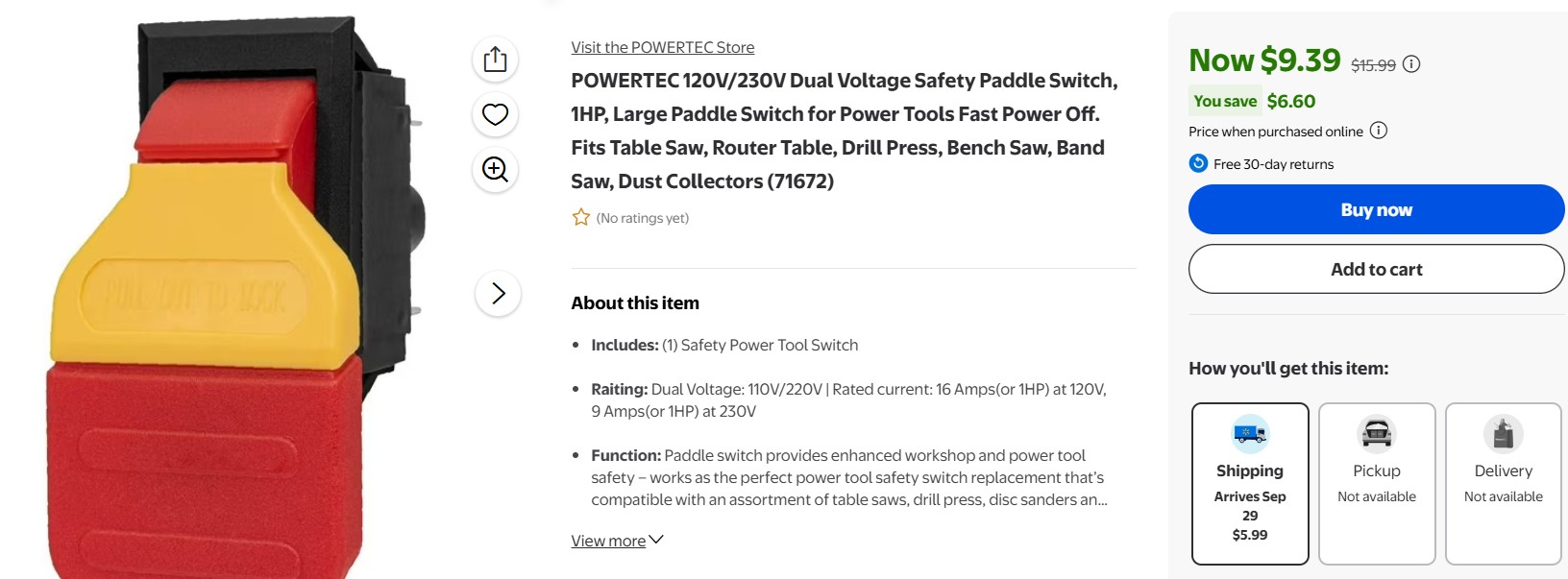This screenshot has width=1568, height=579.
Task: Click the 'Now $9.39' price text
Action: point(1264,60)
